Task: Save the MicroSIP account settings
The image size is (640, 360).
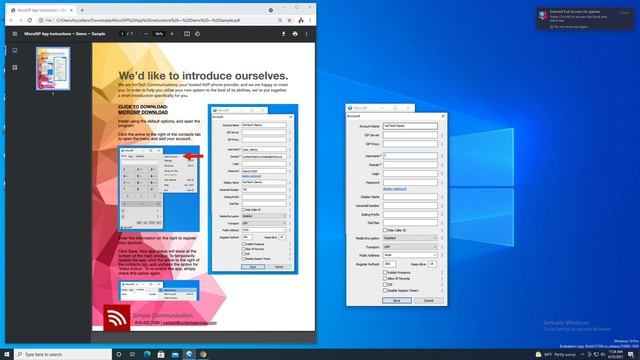Action: point(397,300)
